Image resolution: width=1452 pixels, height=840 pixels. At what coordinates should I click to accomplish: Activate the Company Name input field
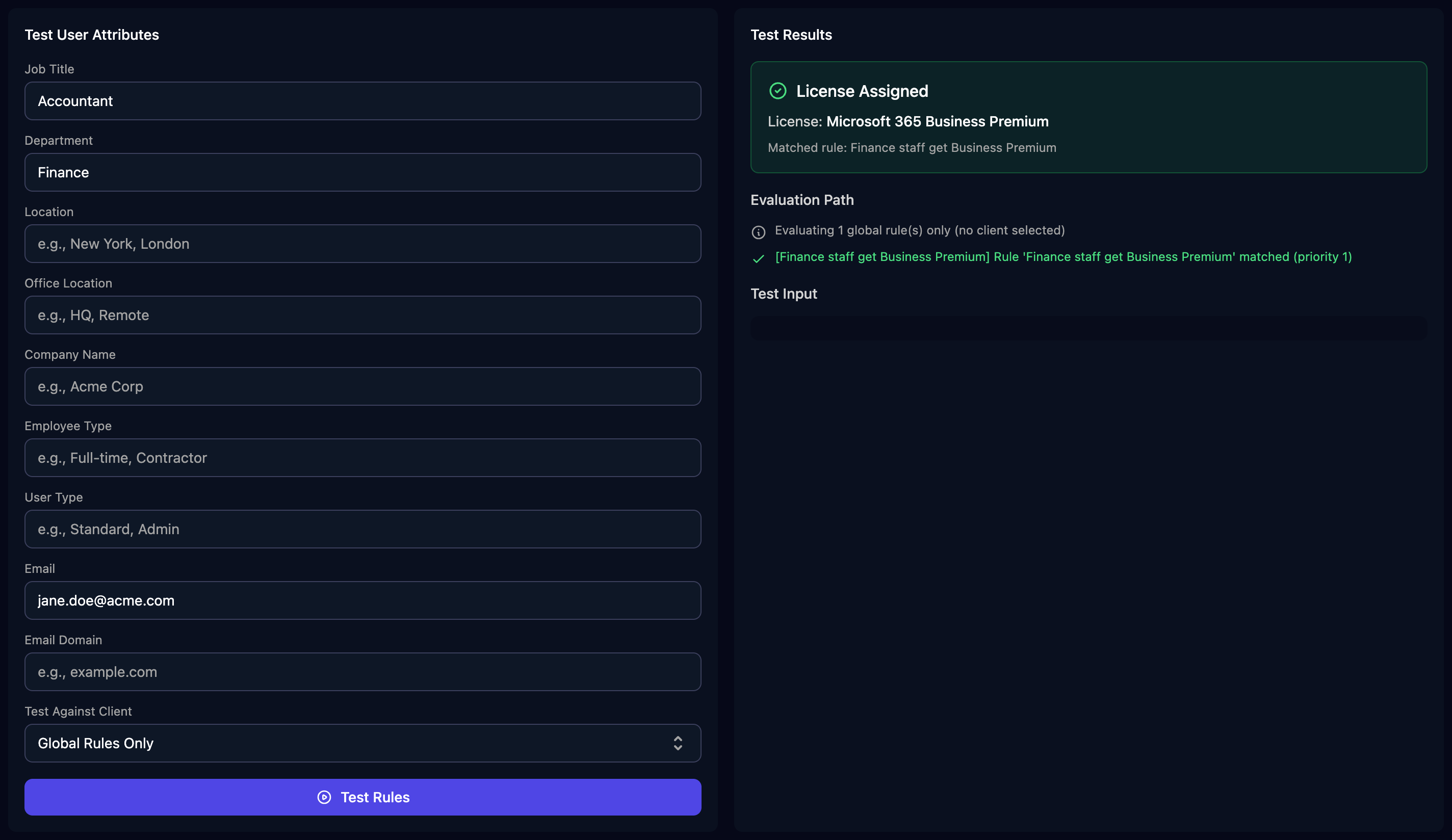pos(362,386)
